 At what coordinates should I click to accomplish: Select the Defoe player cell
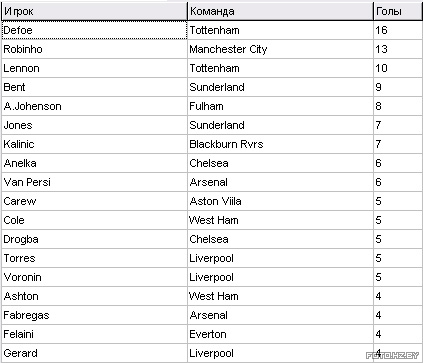(x=94, y=30)
